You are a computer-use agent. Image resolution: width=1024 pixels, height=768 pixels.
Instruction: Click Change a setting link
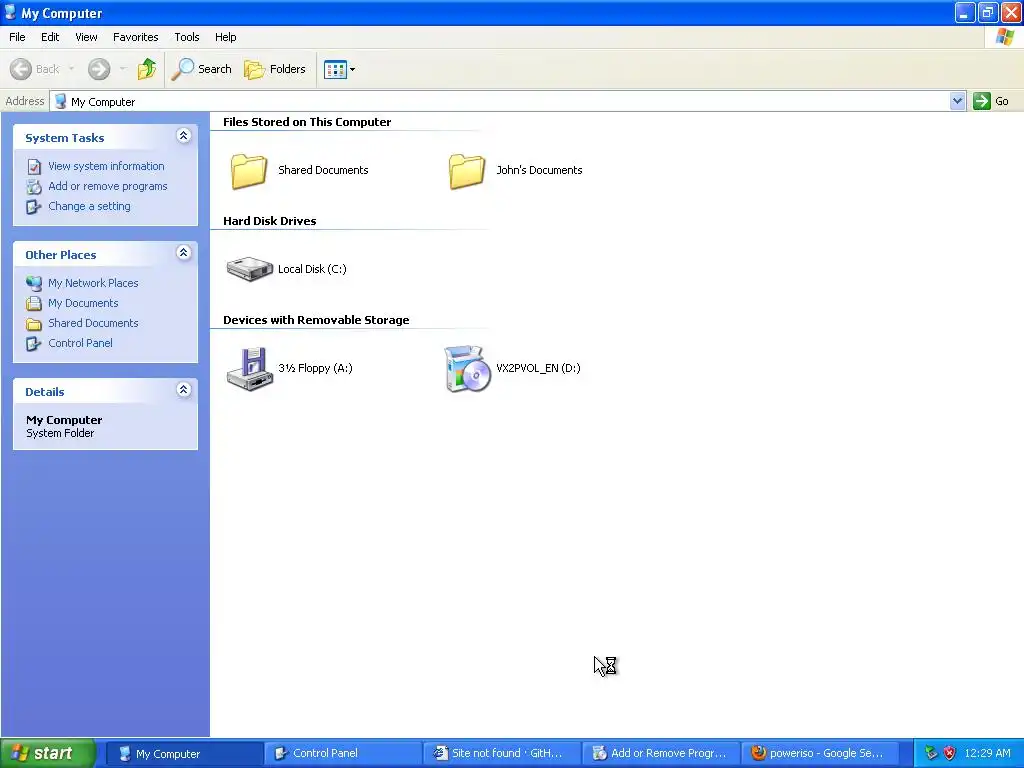(89, 206)
